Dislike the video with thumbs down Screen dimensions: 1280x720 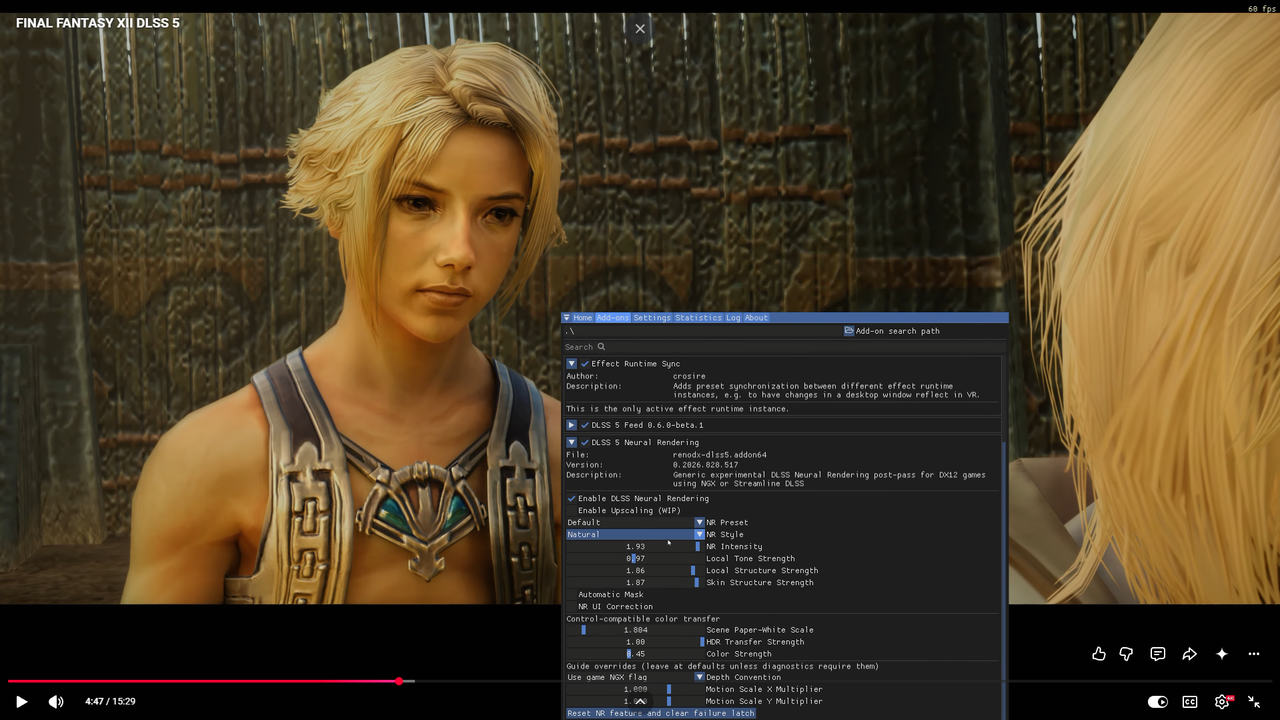point(1126,654)
